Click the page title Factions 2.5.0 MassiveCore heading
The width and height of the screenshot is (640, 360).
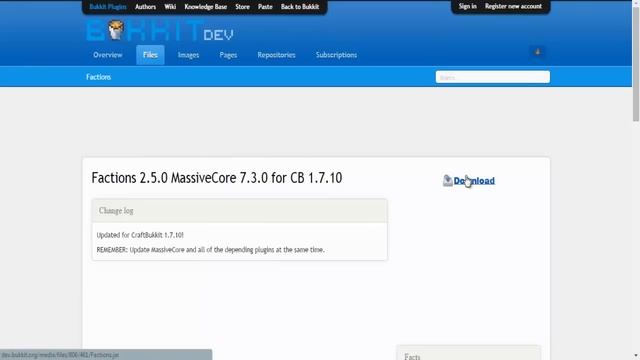[217, 178]
